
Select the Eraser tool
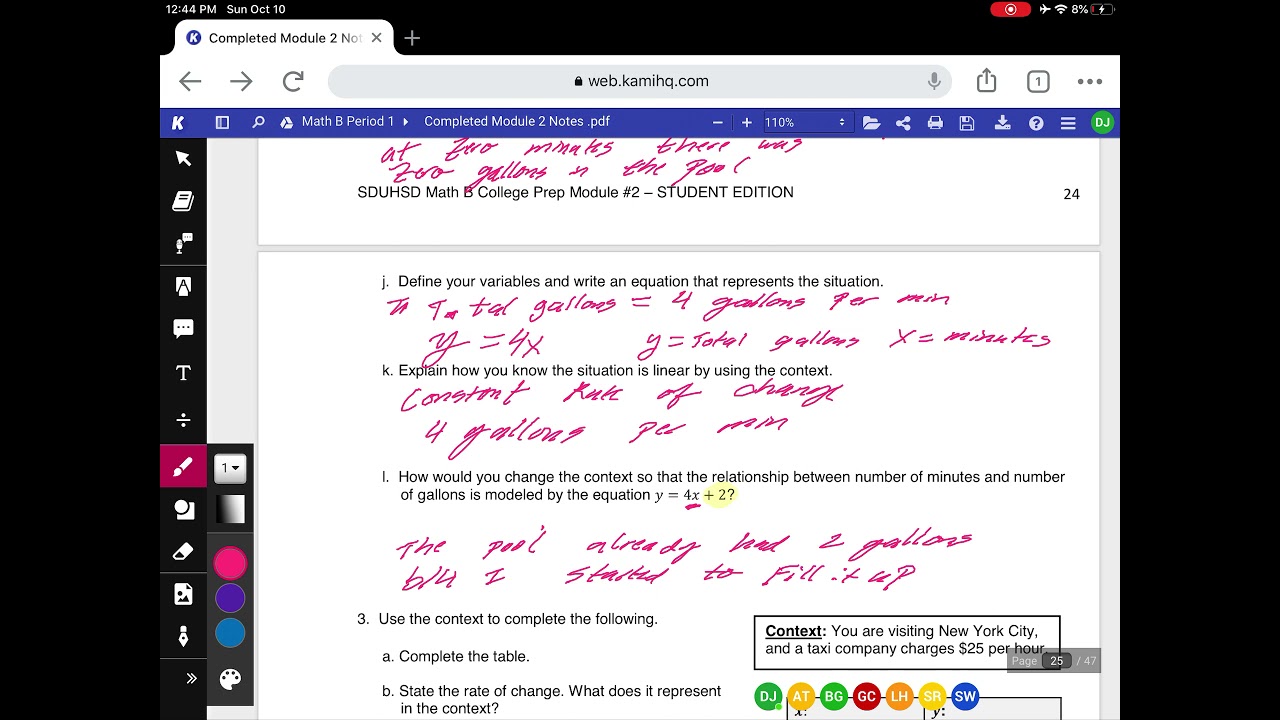183,552
